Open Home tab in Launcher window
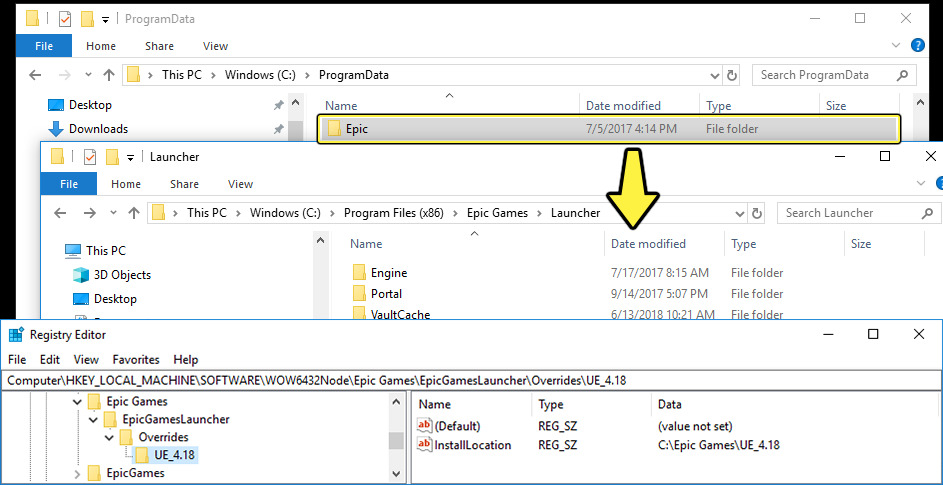943x485 pixels. [126, 184]
